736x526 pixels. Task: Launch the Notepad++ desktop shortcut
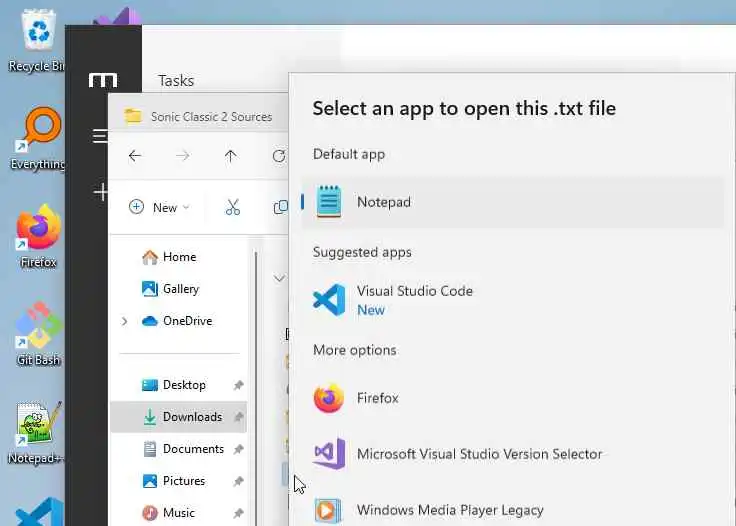(x=36, y=433)
